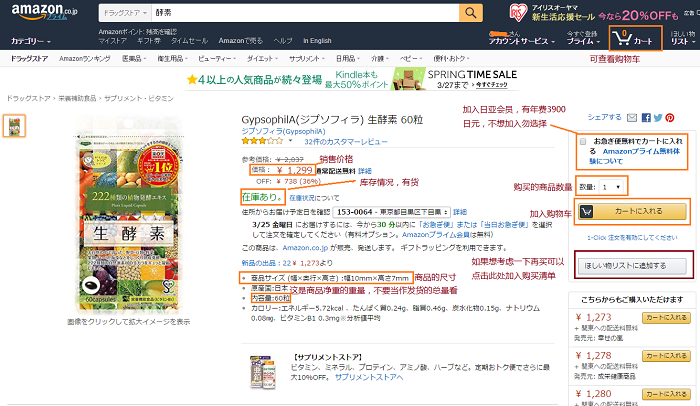Open the サプリメントストアへ link

tap(369, 377)
